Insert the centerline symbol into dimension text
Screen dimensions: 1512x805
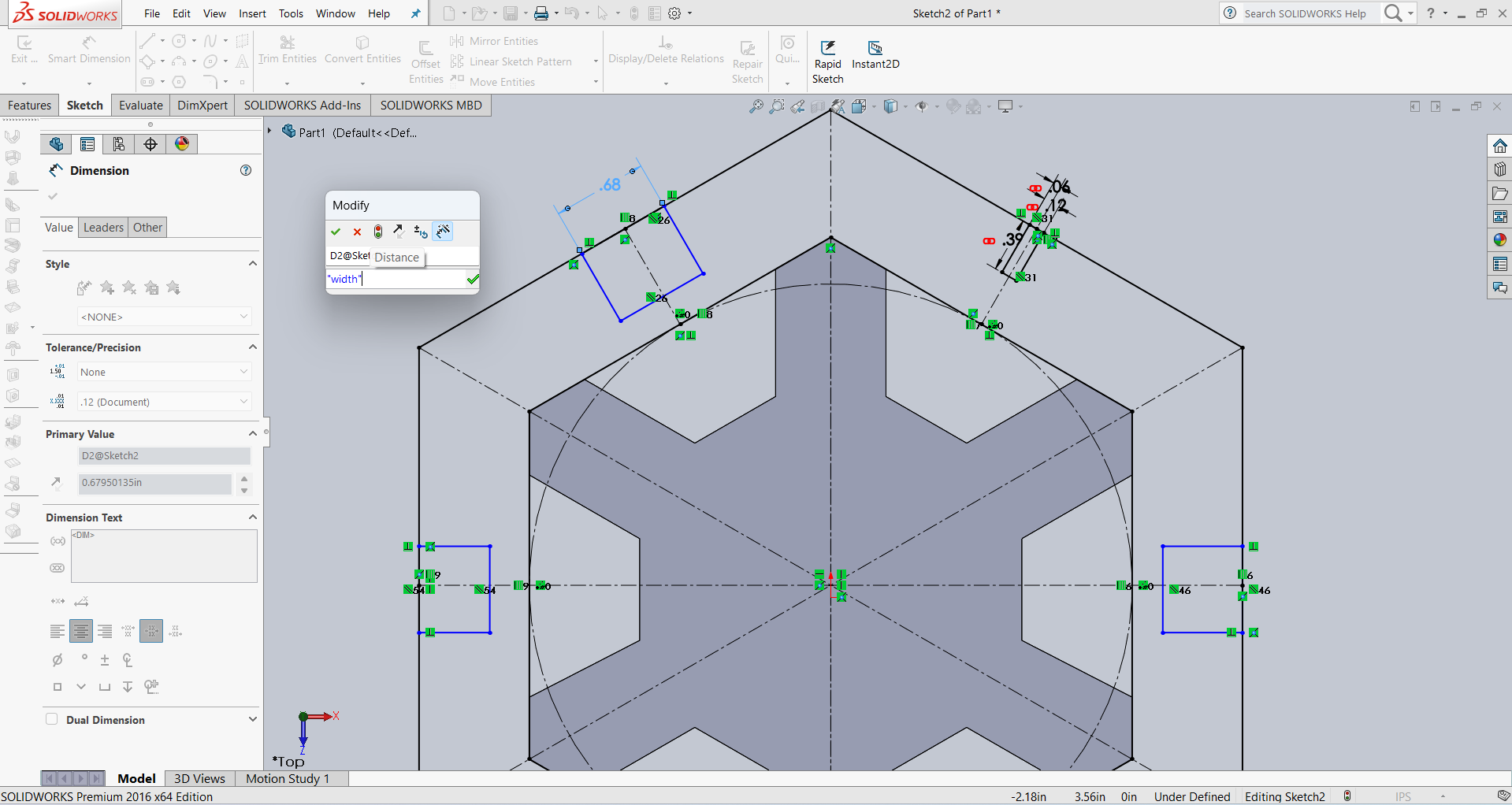coord(128,660)
